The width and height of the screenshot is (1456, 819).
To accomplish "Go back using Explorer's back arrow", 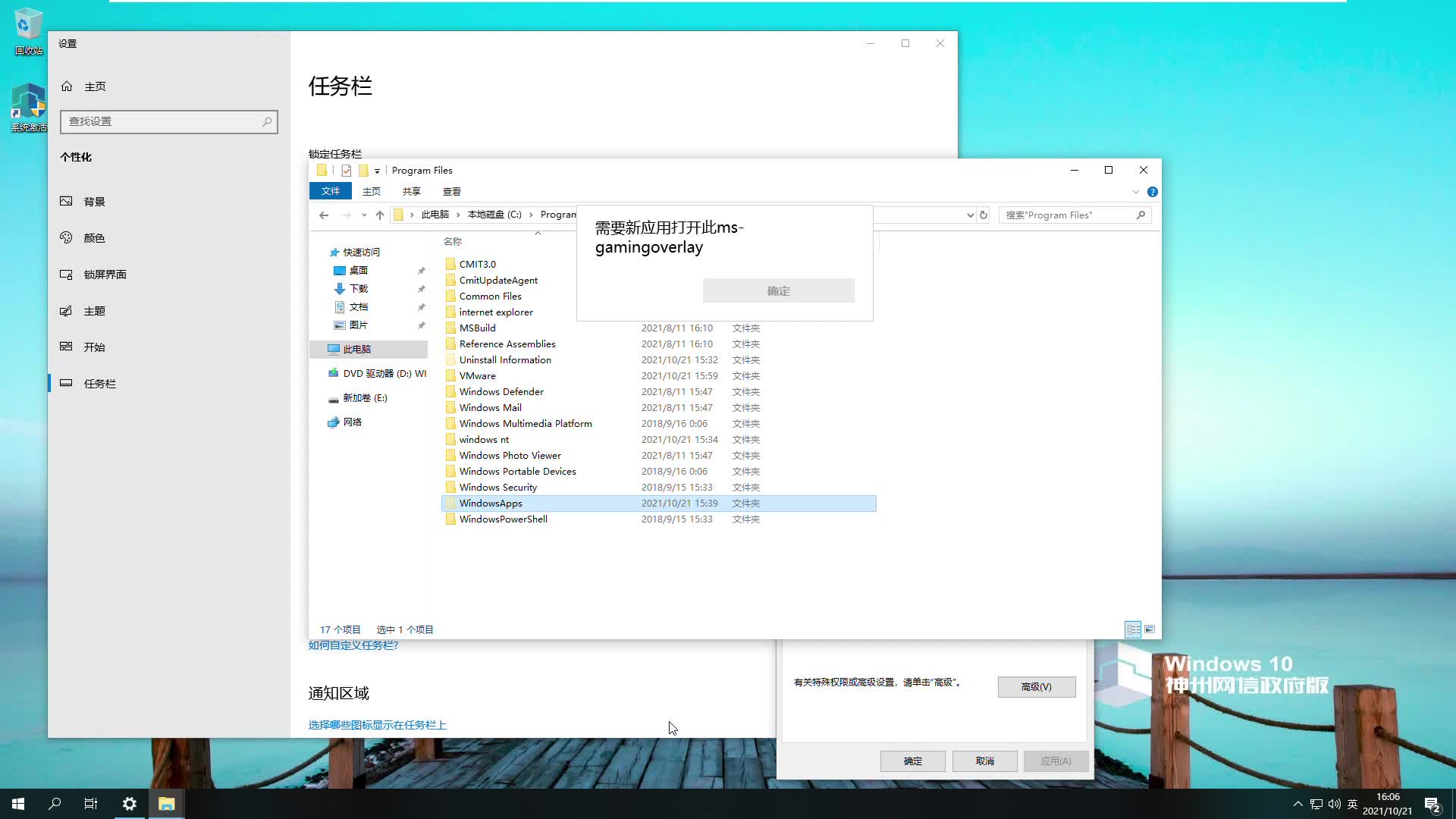I will point(324,215).
